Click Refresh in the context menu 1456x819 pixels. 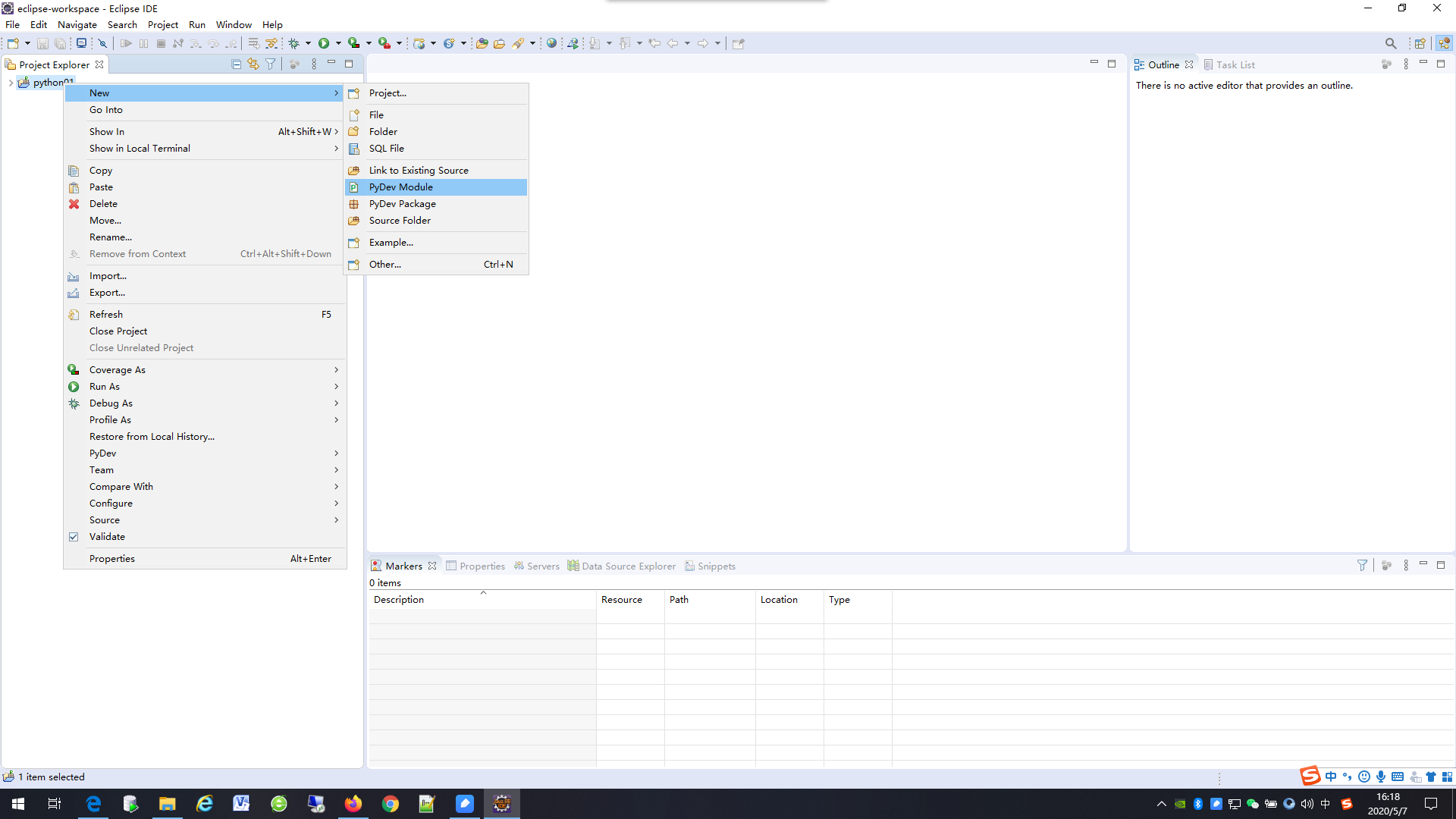coord(106,315)
